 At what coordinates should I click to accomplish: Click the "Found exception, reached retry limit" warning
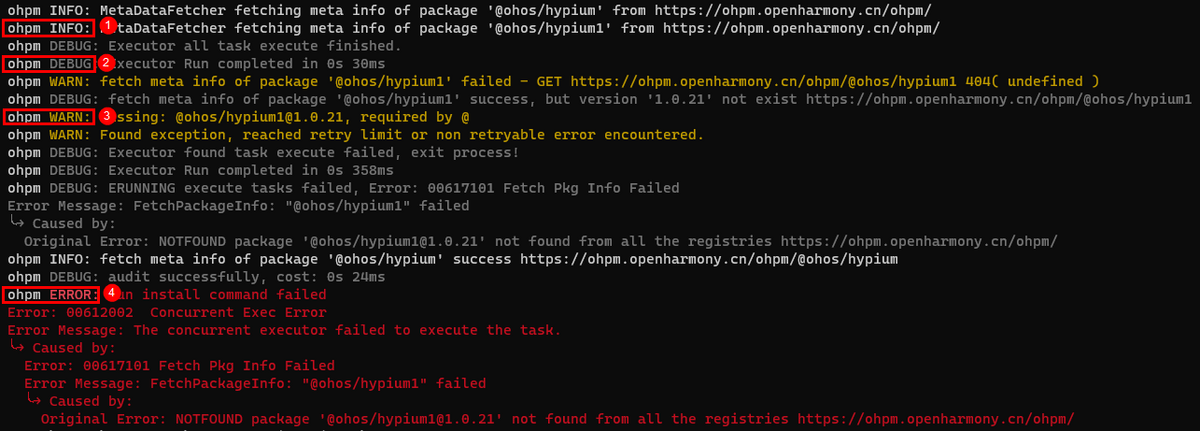[x=393, y=135]
